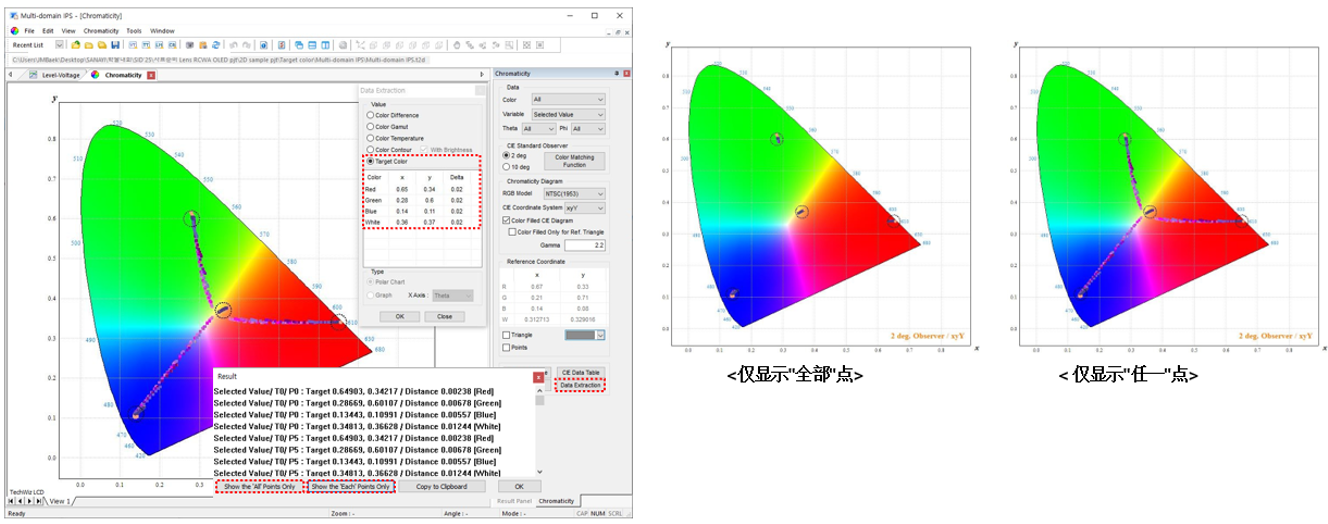Click the Level-Voltage tab chart icon
1328x524 pixels.
(31, 75)
